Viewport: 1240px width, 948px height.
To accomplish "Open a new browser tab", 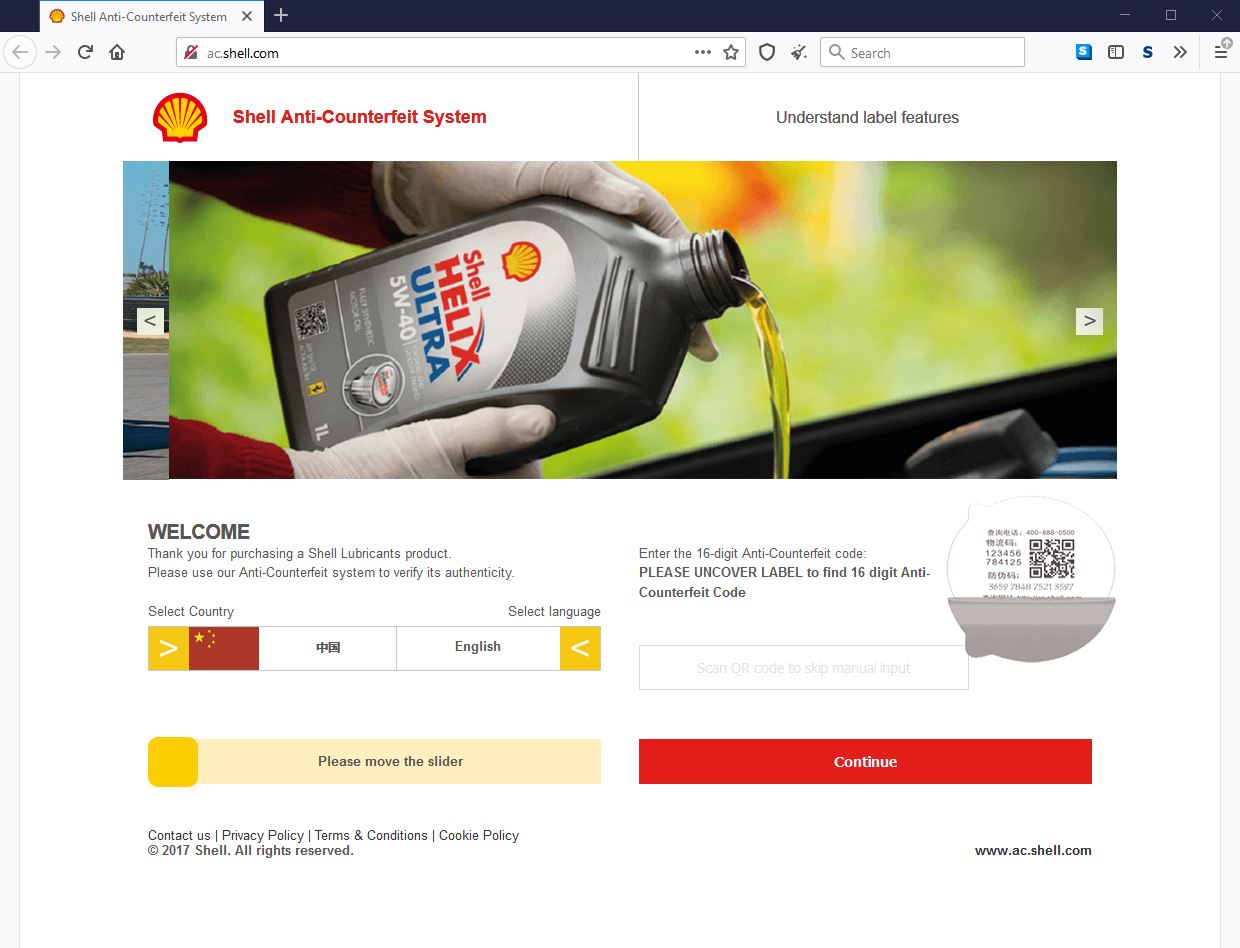I will tap(281, 15).
